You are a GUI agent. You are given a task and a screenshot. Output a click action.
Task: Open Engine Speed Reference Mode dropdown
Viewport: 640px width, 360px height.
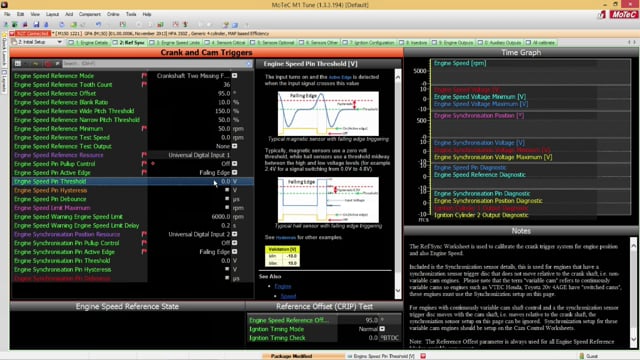click(235, 76)
